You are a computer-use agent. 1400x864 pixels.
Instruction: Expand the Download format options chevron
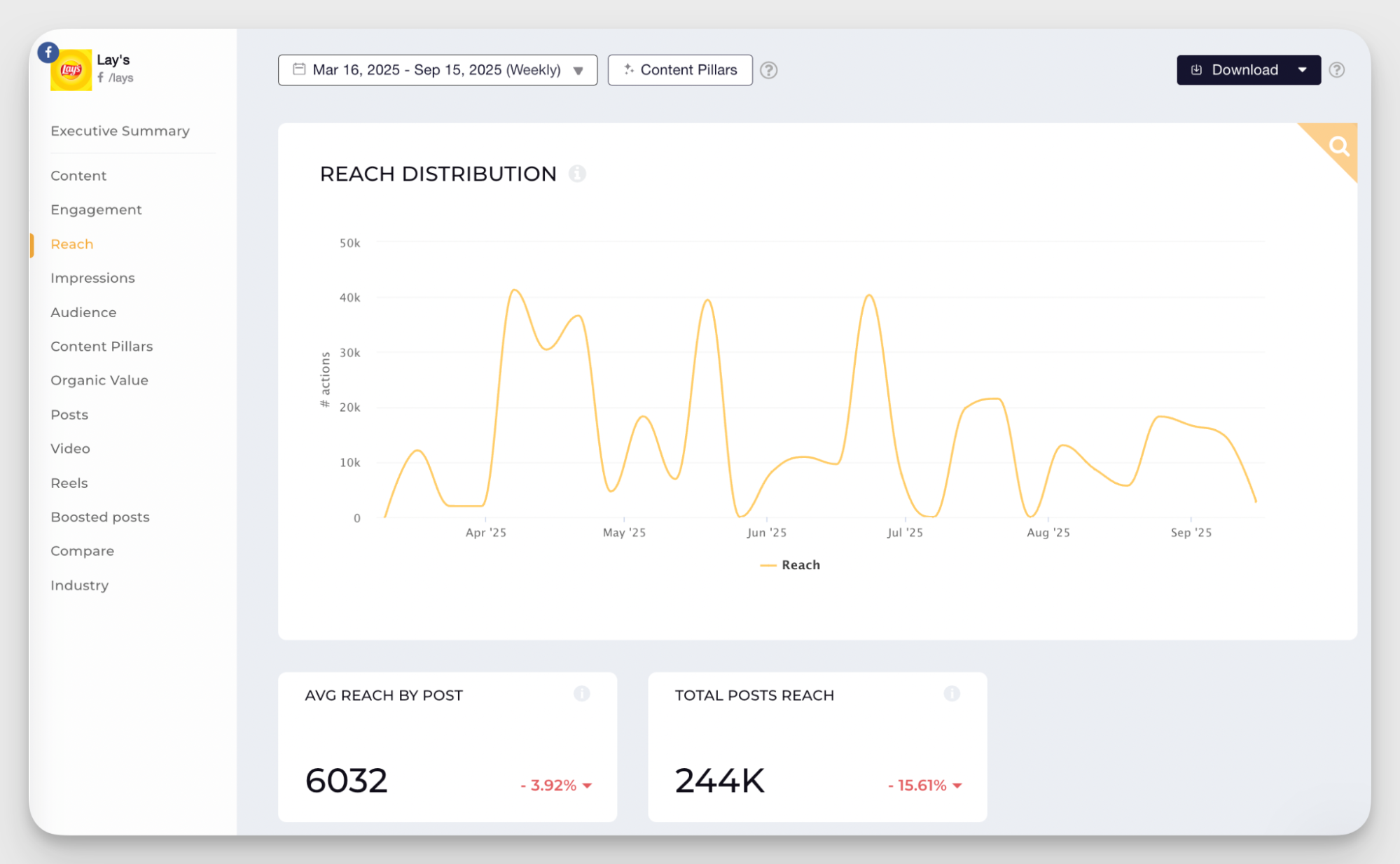1303,70
